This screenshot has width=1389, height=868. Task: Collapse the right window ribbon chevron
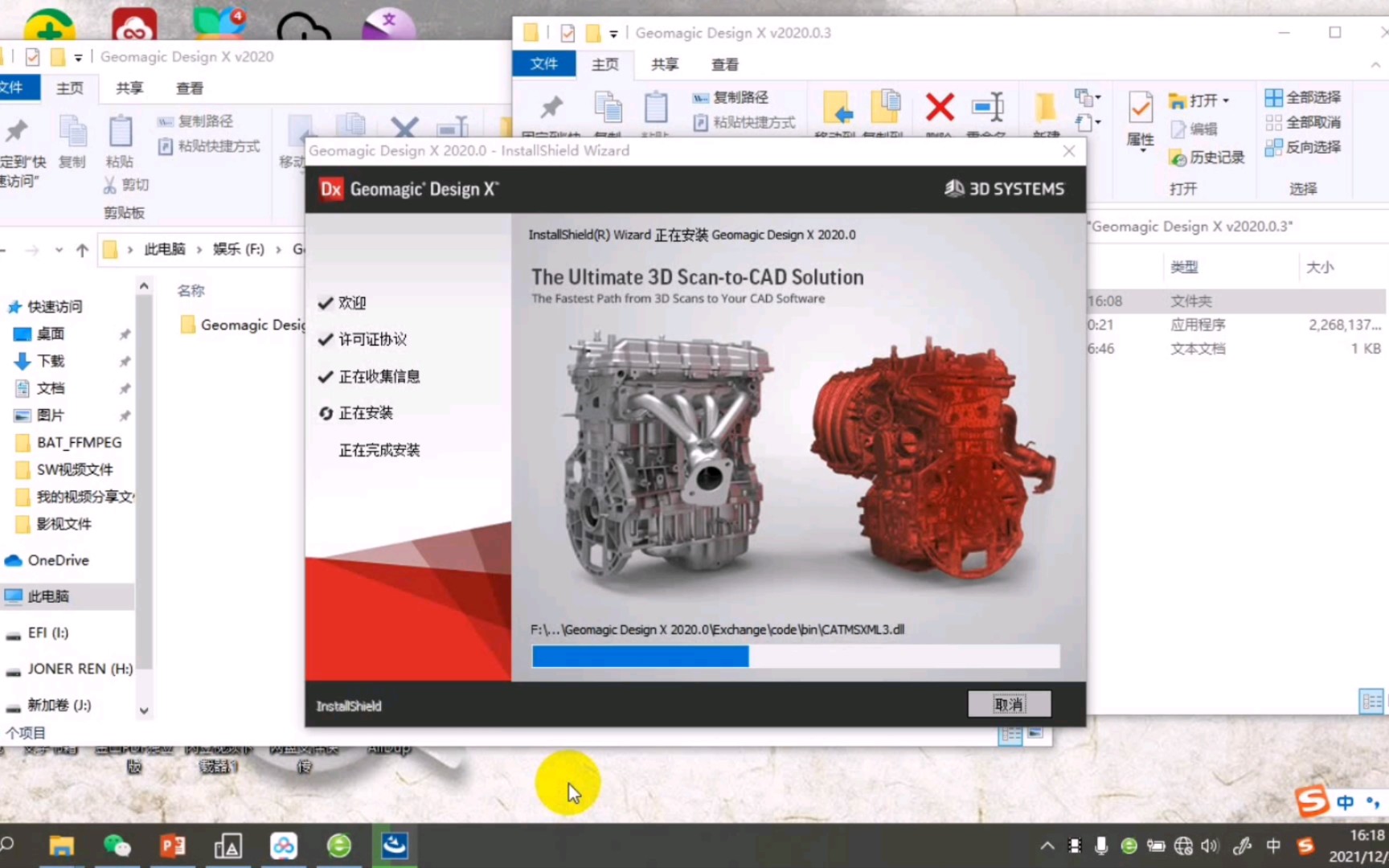point(1375,65)
